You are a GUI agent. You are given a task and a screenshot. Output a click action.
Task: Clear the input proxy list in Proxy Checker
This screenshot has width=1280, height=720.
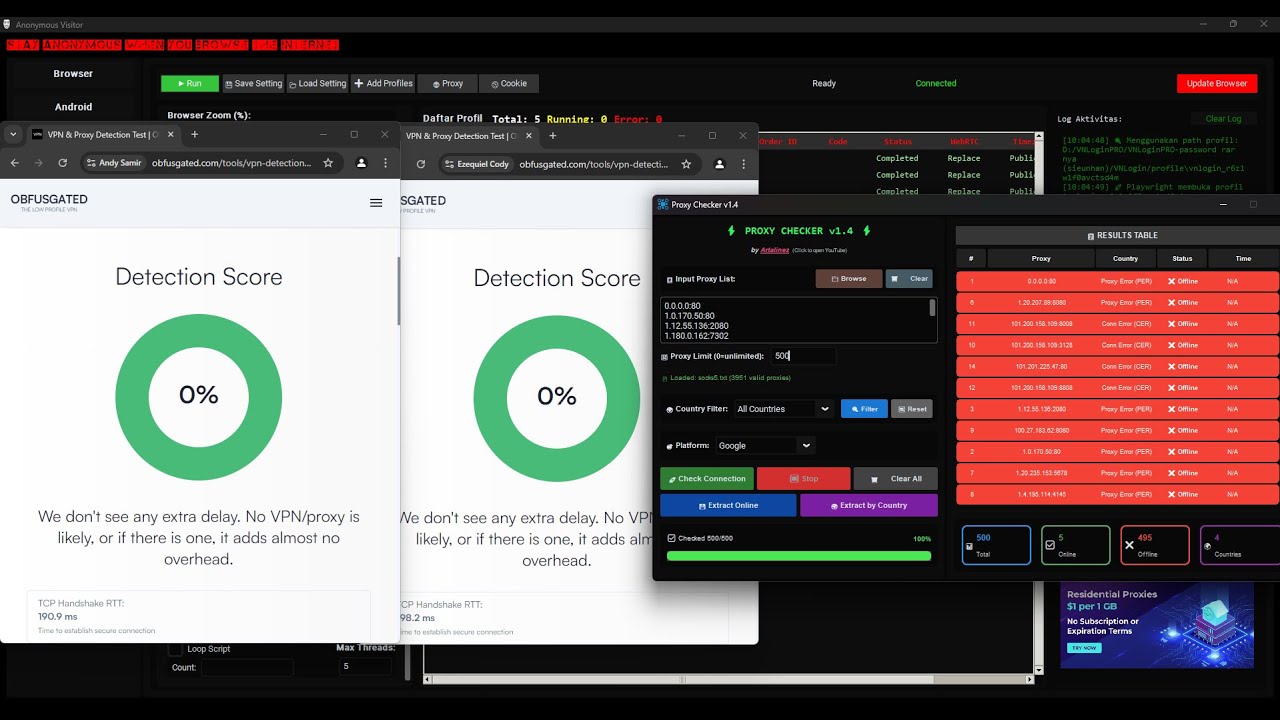click(x=909, y=279)
